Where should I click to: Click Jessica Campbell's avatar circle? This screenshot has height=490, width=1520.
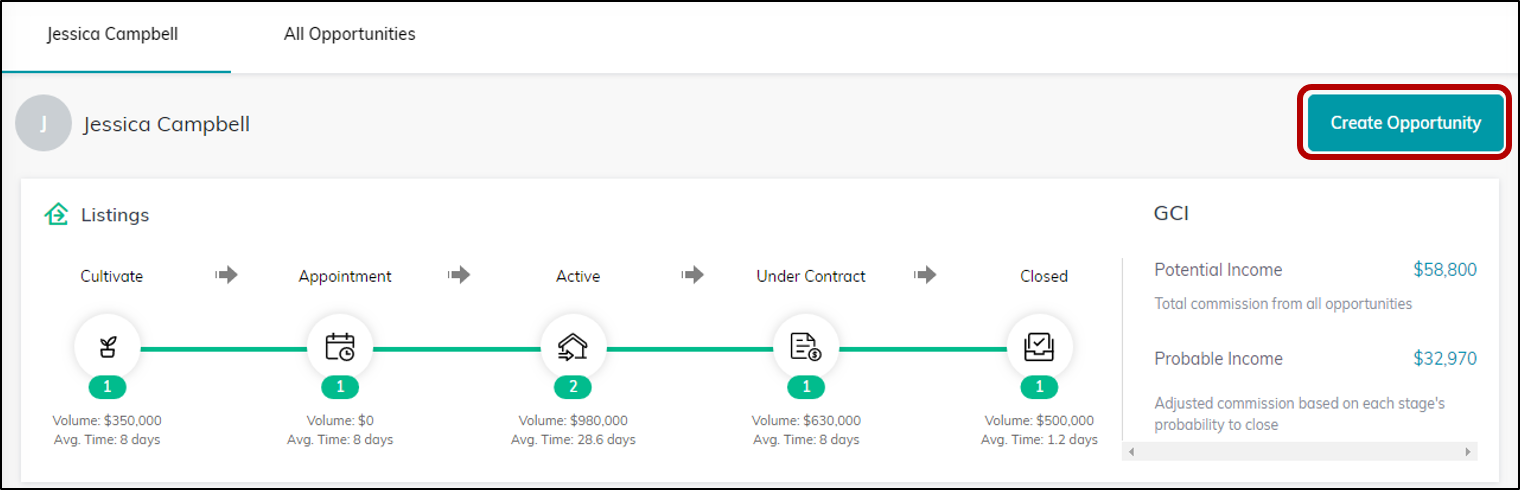[44, 124]
